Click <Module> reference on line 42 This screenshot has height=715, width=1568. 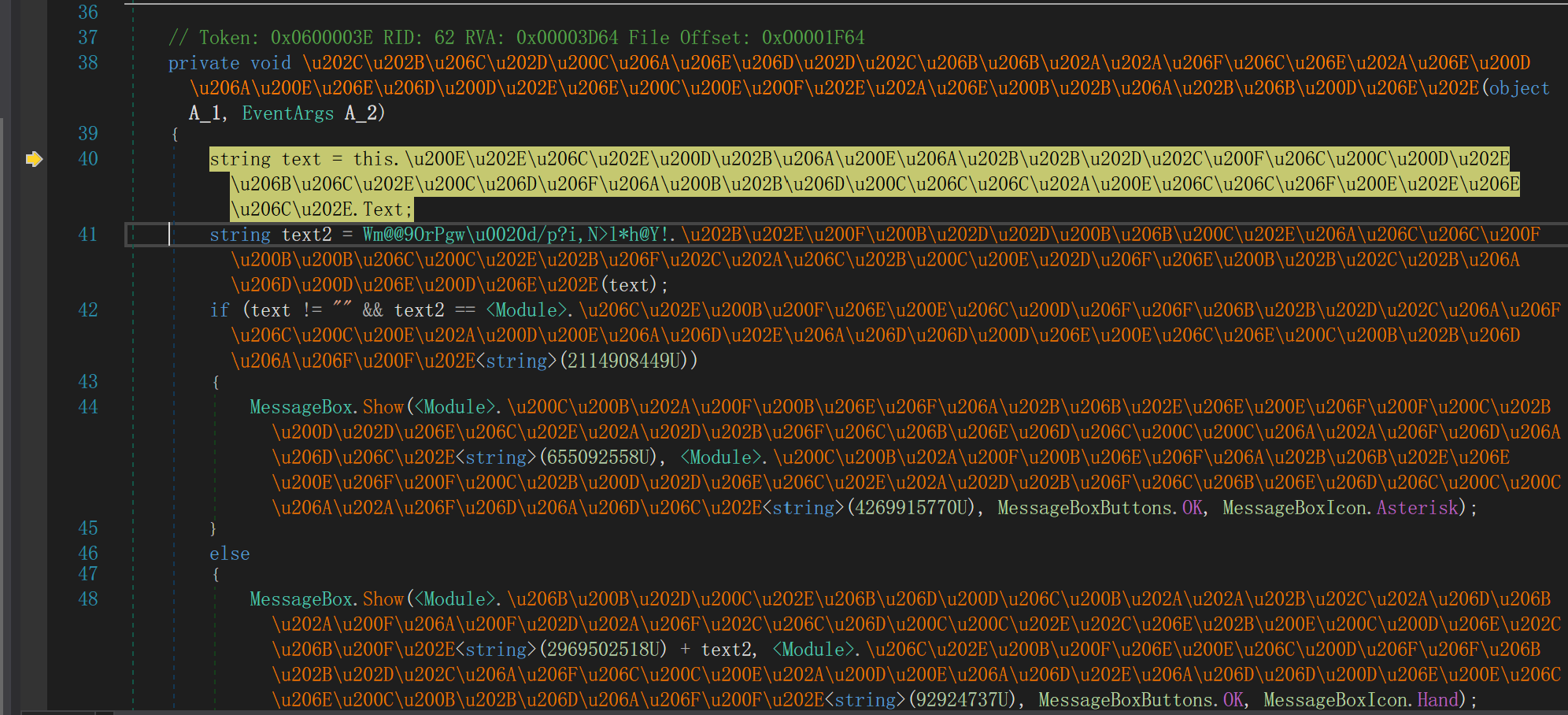tap(527, 310)
